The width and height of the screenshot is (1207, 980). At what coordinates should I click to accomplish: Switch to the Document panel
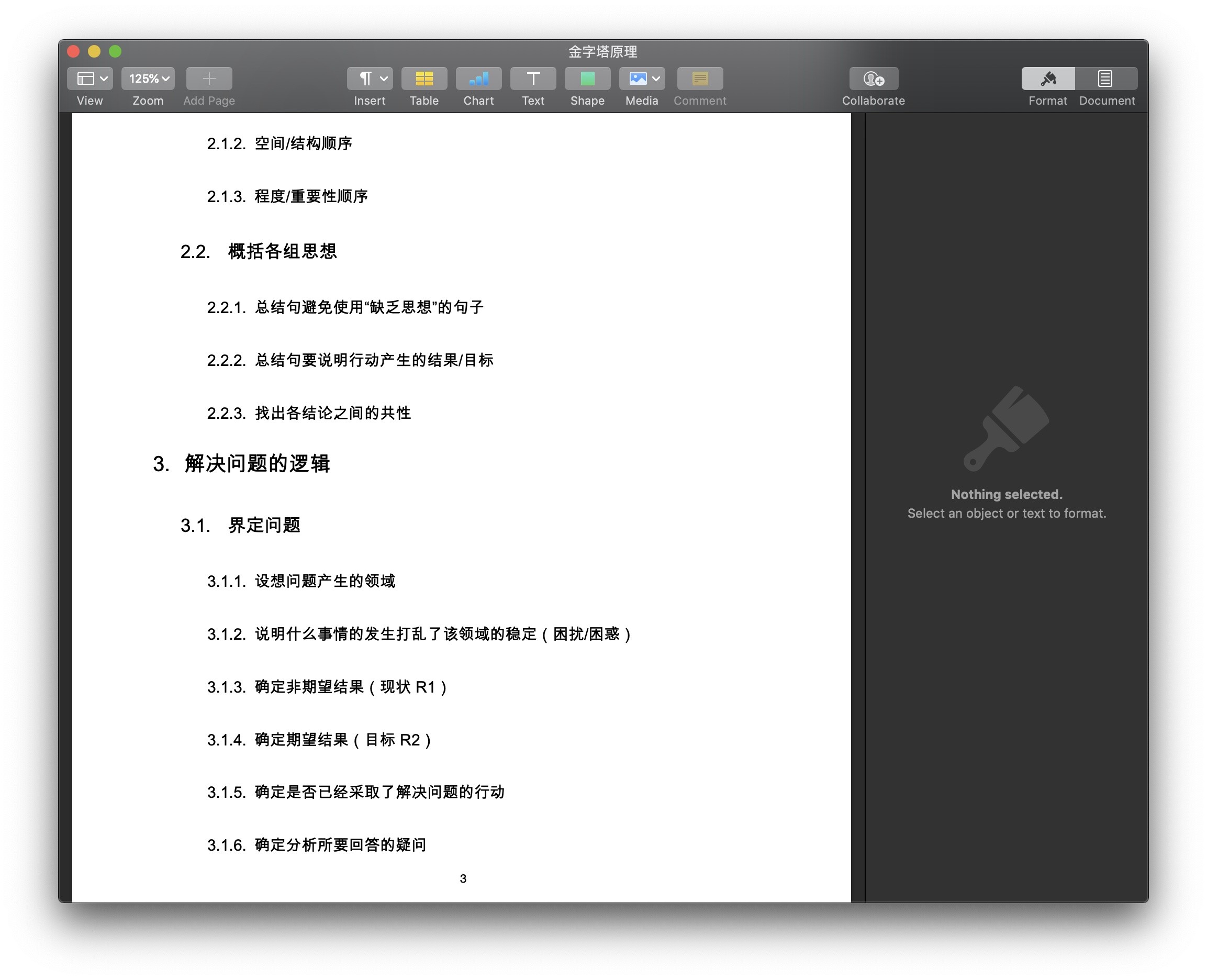pos(1105,79)
